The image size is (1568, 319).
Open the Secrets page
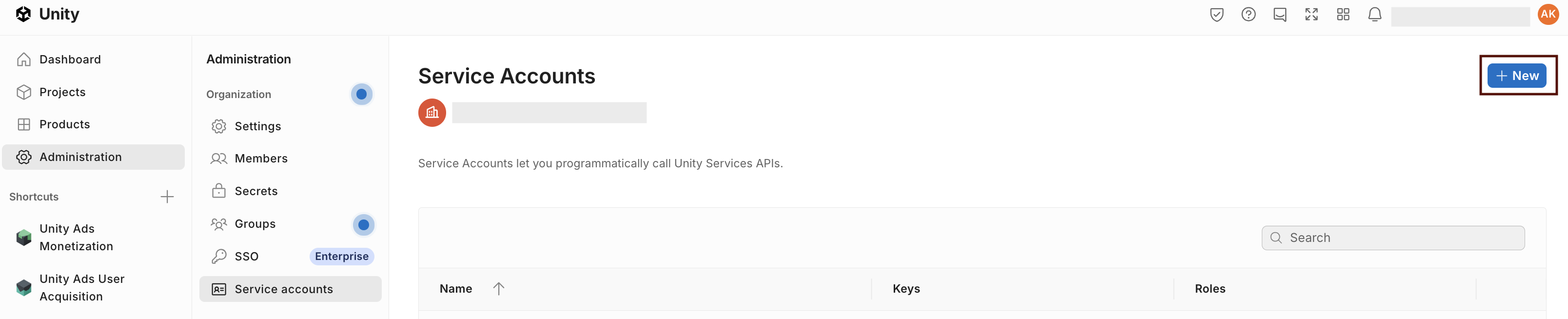coord(256,191)
